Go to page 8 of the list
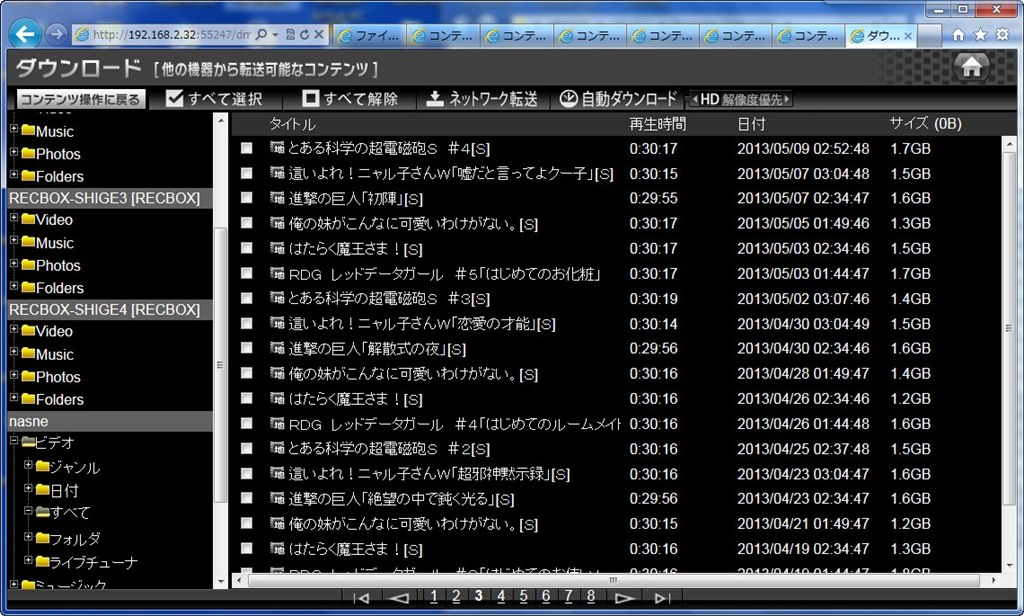The width and height of the screenshot is (1024, 616). (x=590, y=596)
